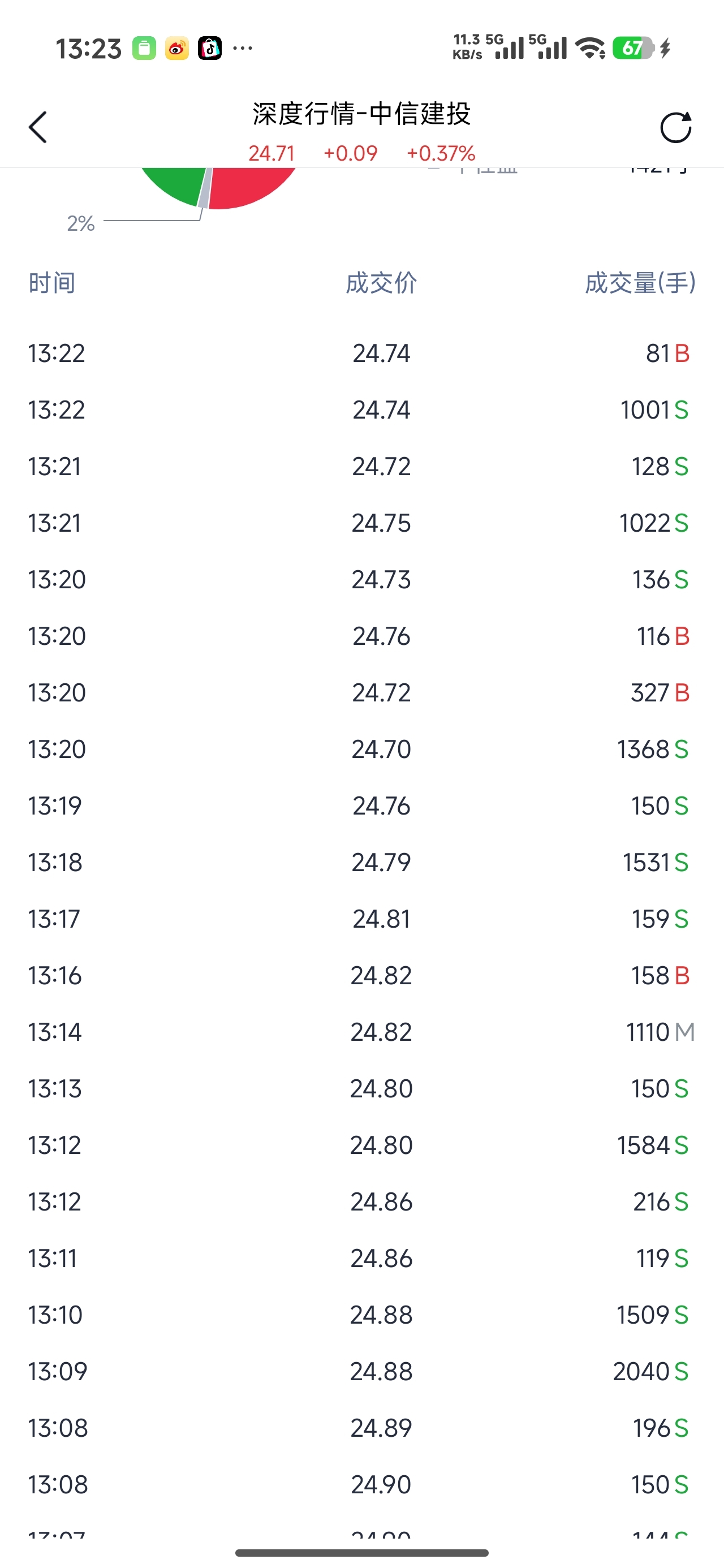
Task: Open the TikTok notification icon
Action: [x=209, y=48]
